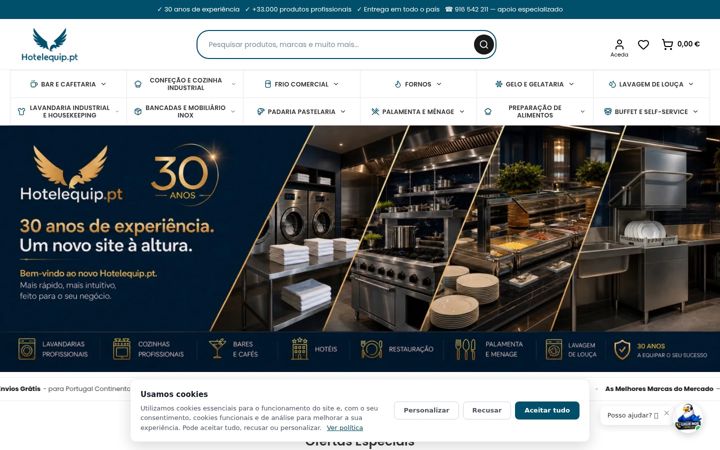Click the magnifier search button

point(484,45)
